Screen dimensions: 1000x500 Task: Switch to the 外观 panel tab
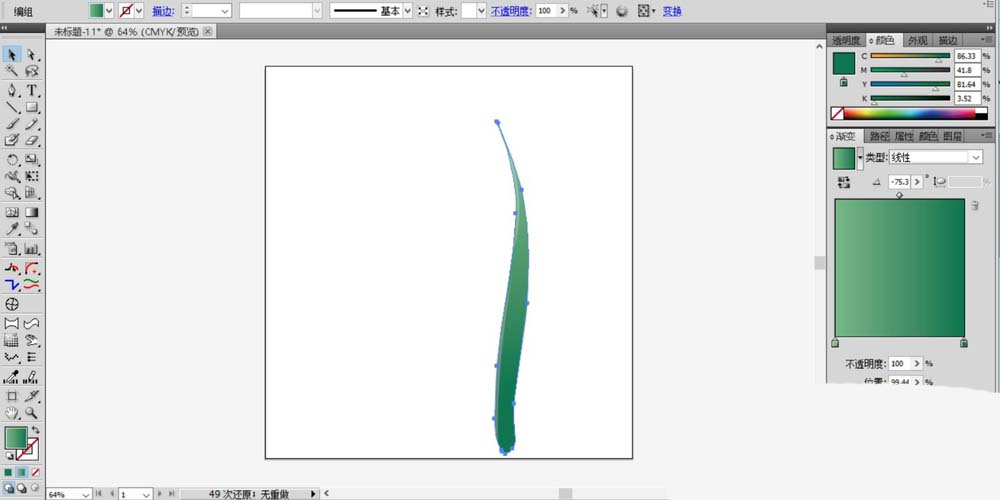tap(918, 40)
